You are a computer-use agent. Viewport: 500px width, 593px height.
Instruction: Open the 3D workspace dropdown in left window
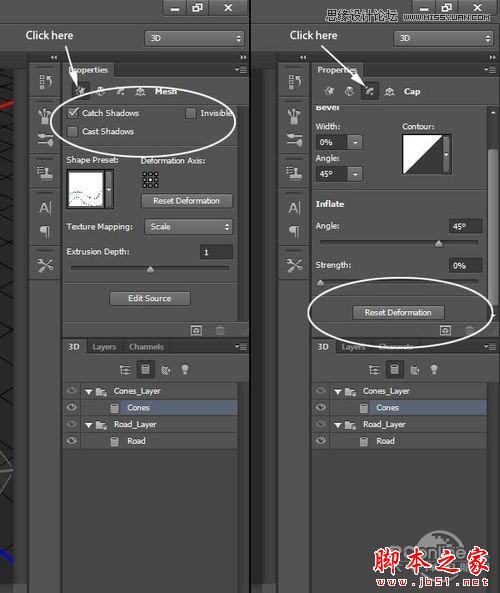[x=194, y=38]
